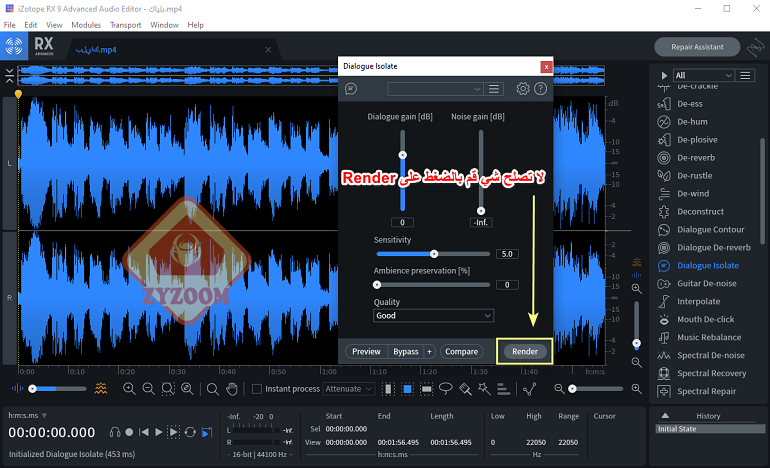Image resolution: width=770 pixels, height=468 pixels.
Task: Select the frequency selection tool
Action: point(427,389)
